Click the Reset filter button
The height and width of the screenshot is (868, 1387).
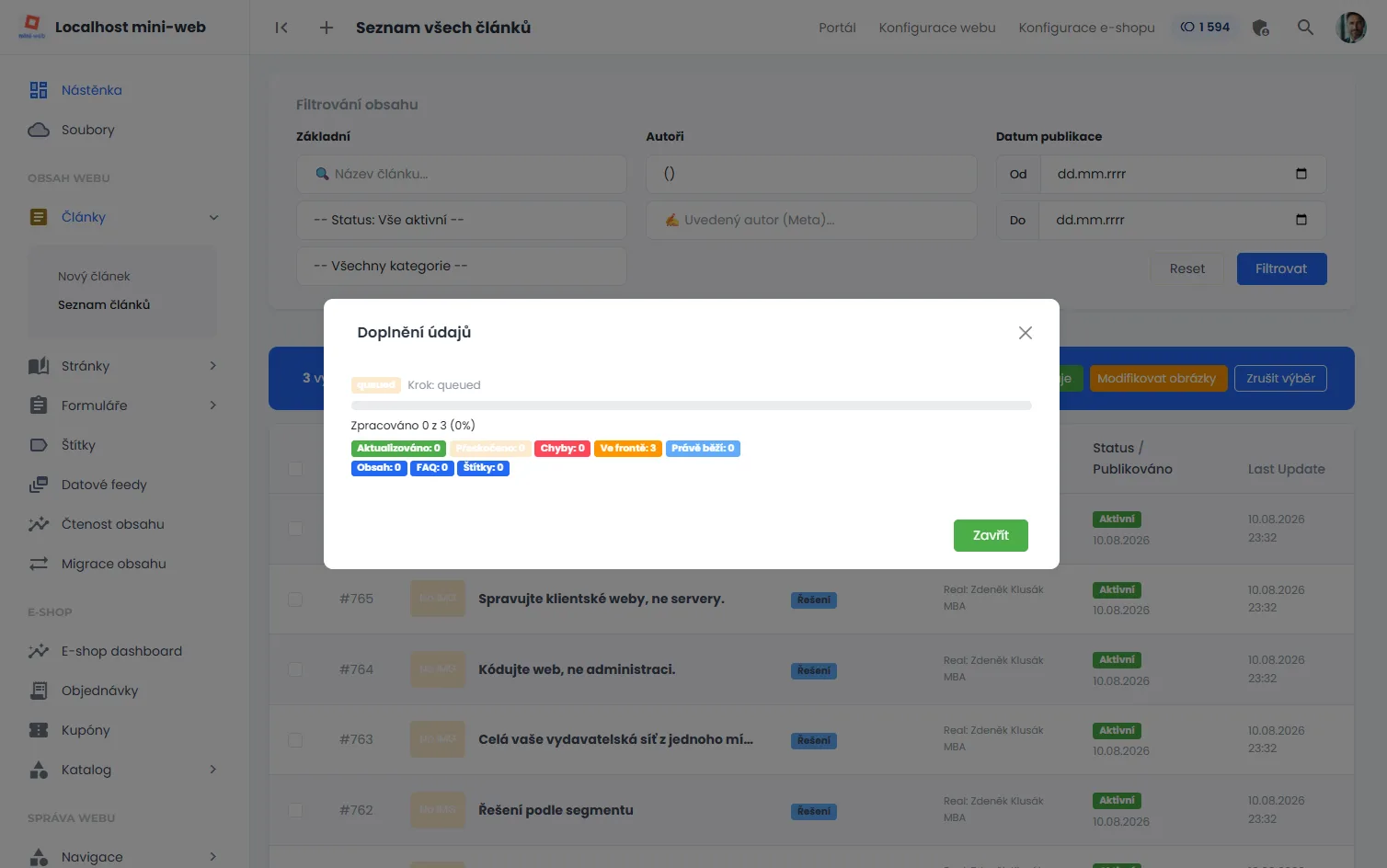pyautogui.click(x=1187, y=268)
